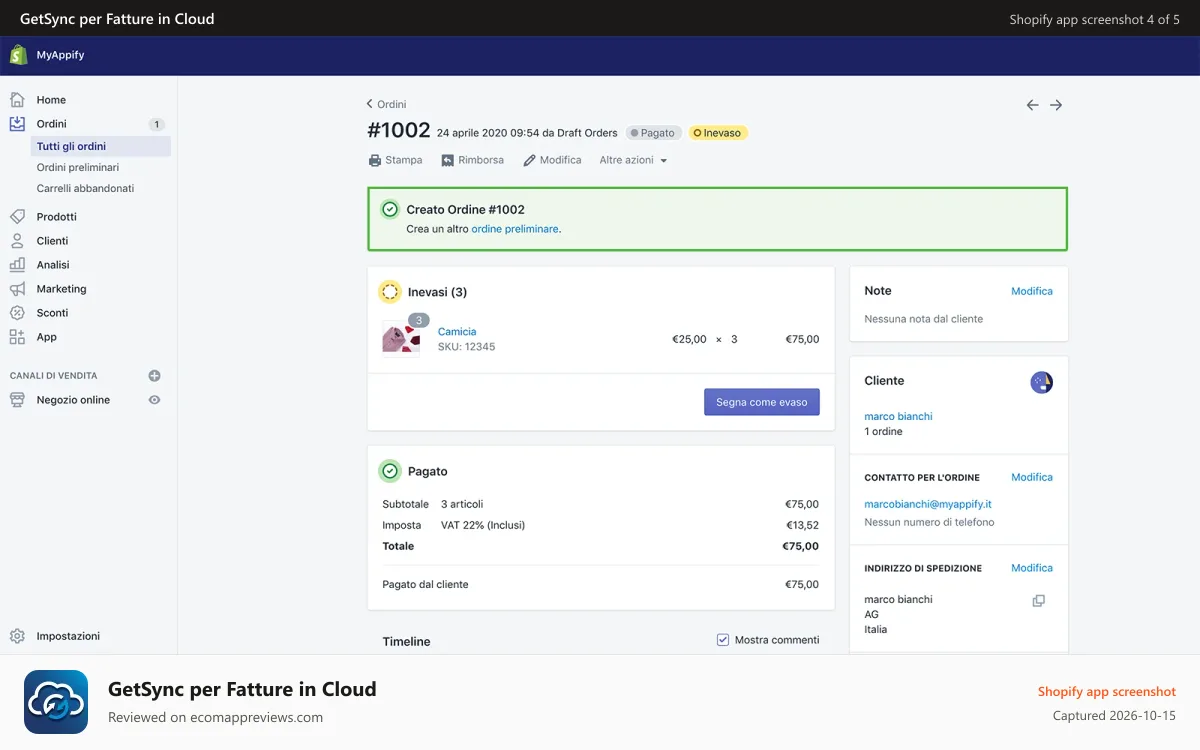This screenshot has height=750, width=1200.
Task: Click the Shopify bag logo icon
Action: tap(18, 55)
